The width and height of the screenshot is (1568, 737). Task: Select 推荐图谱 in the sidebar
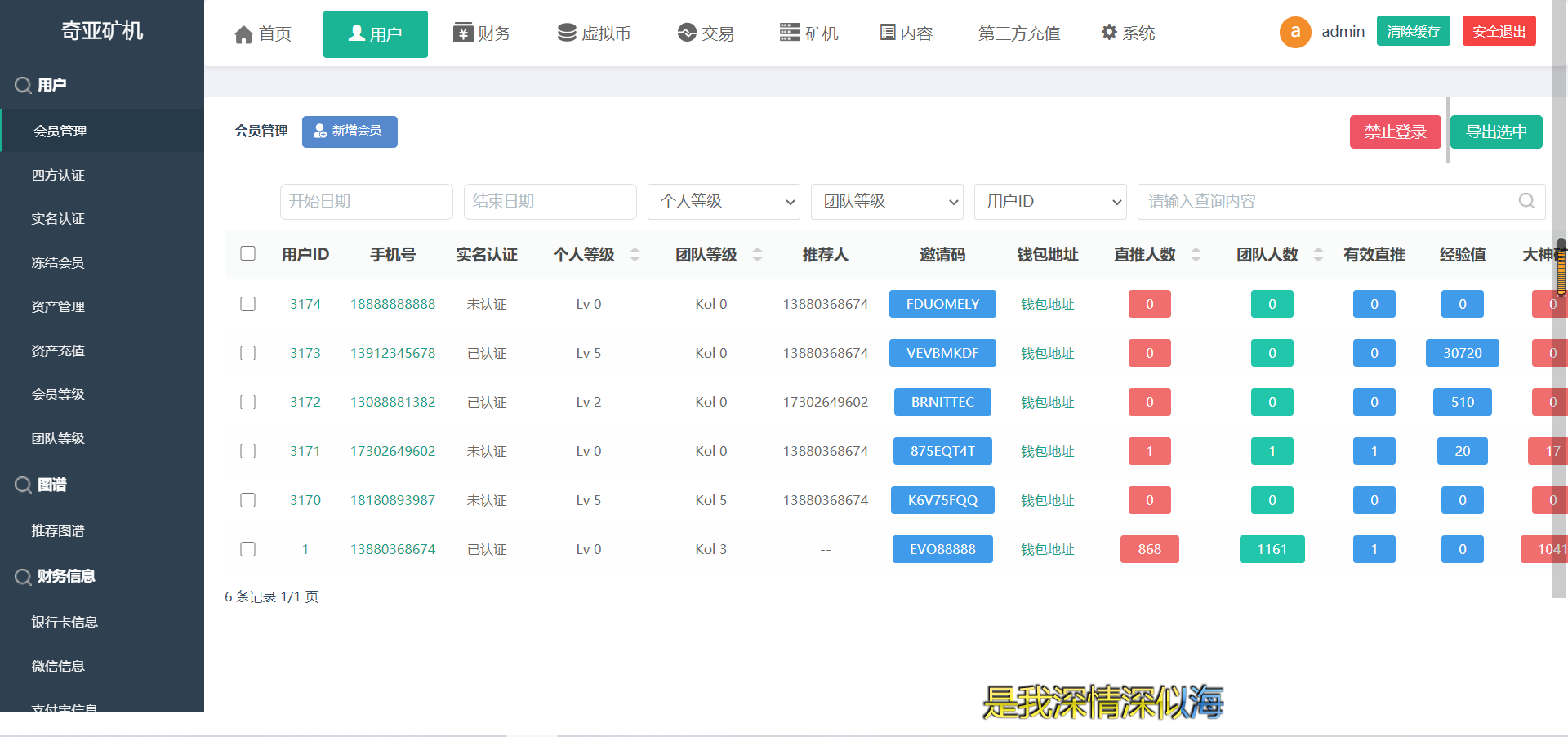[57, 530]
